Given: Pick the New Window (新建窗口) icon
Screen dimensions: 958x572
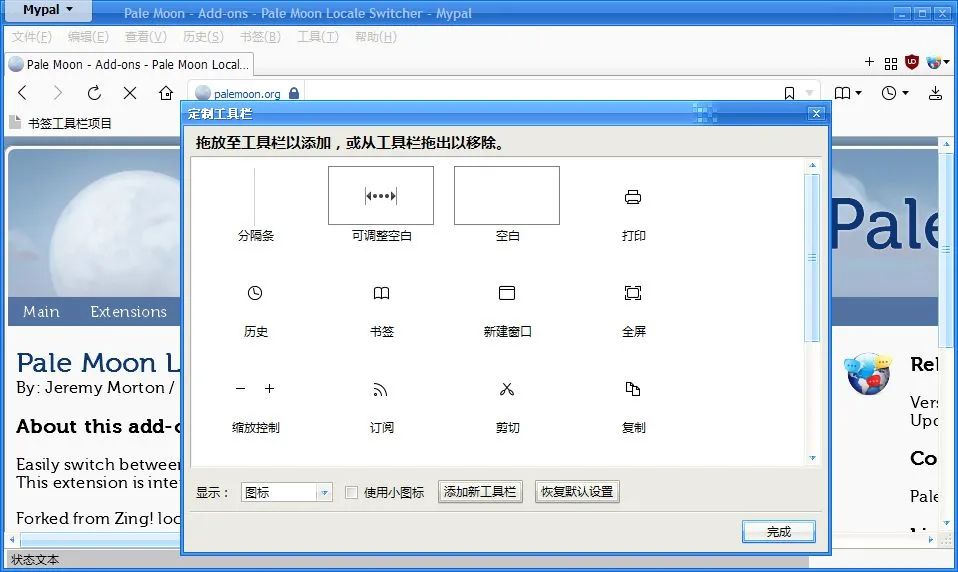Looking at the screenshot, I should [x=507, y=293].
